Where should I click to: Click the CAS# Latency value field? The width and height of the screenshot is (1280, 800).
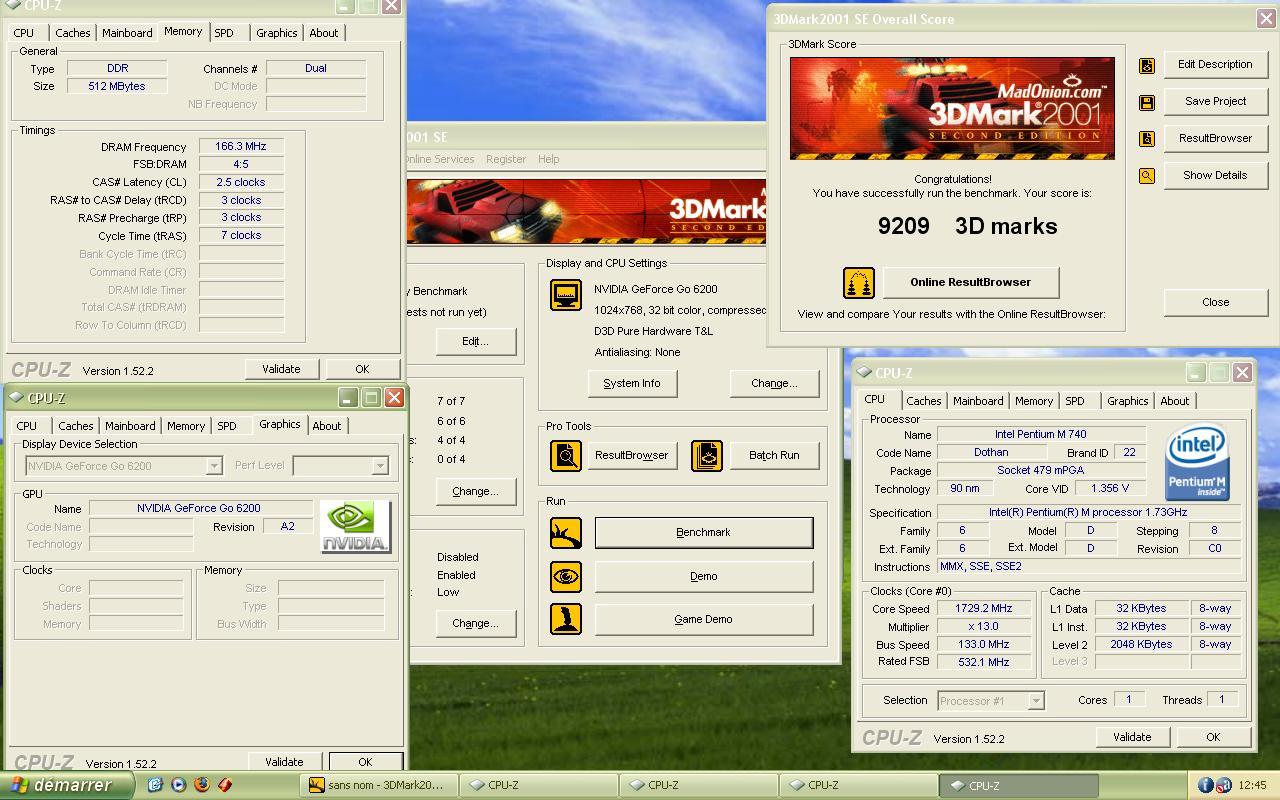pos(241,183)
